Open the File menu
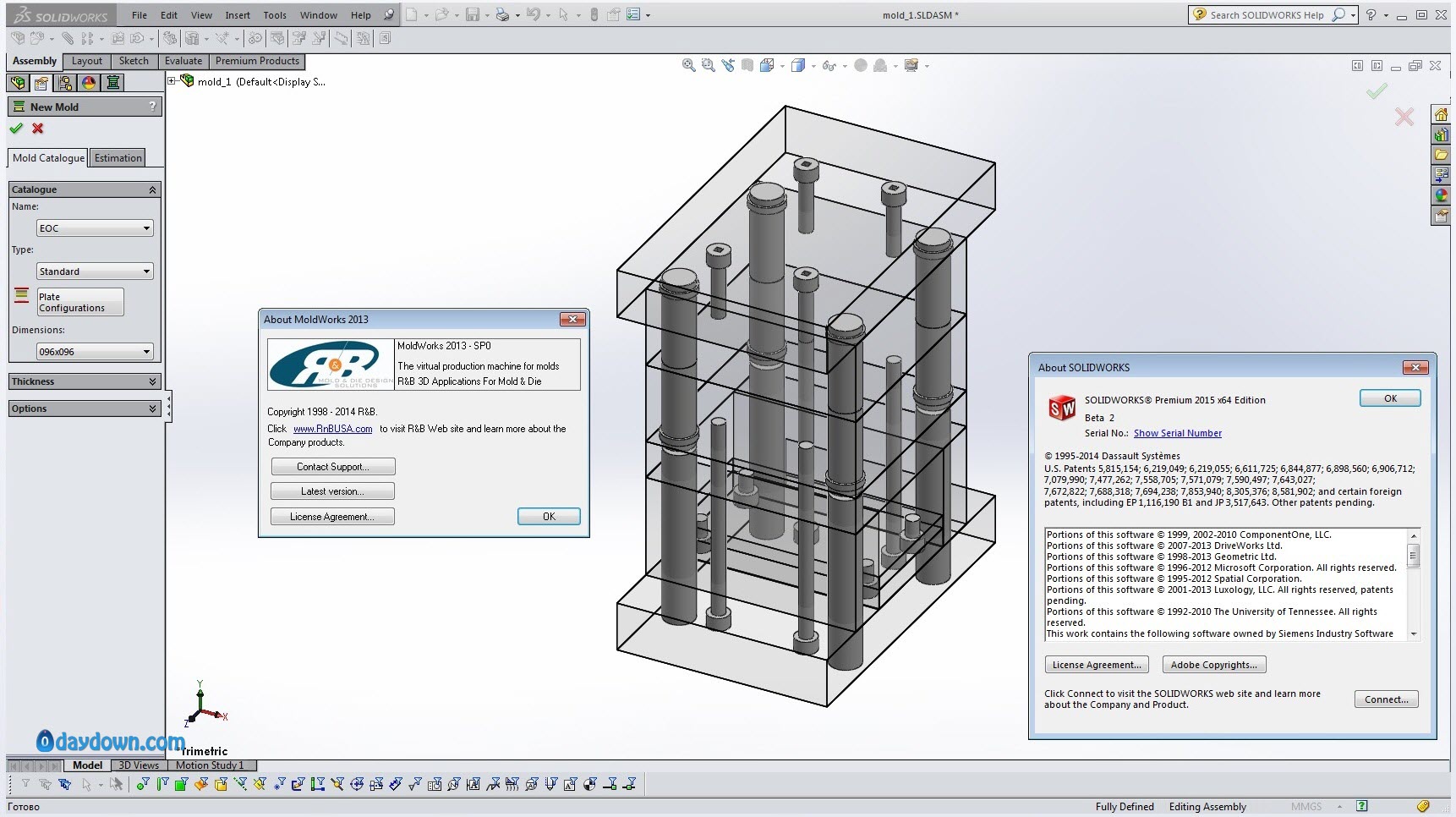Image resolution: width=1456 pixels, height=817 pixels. point(140,15)
